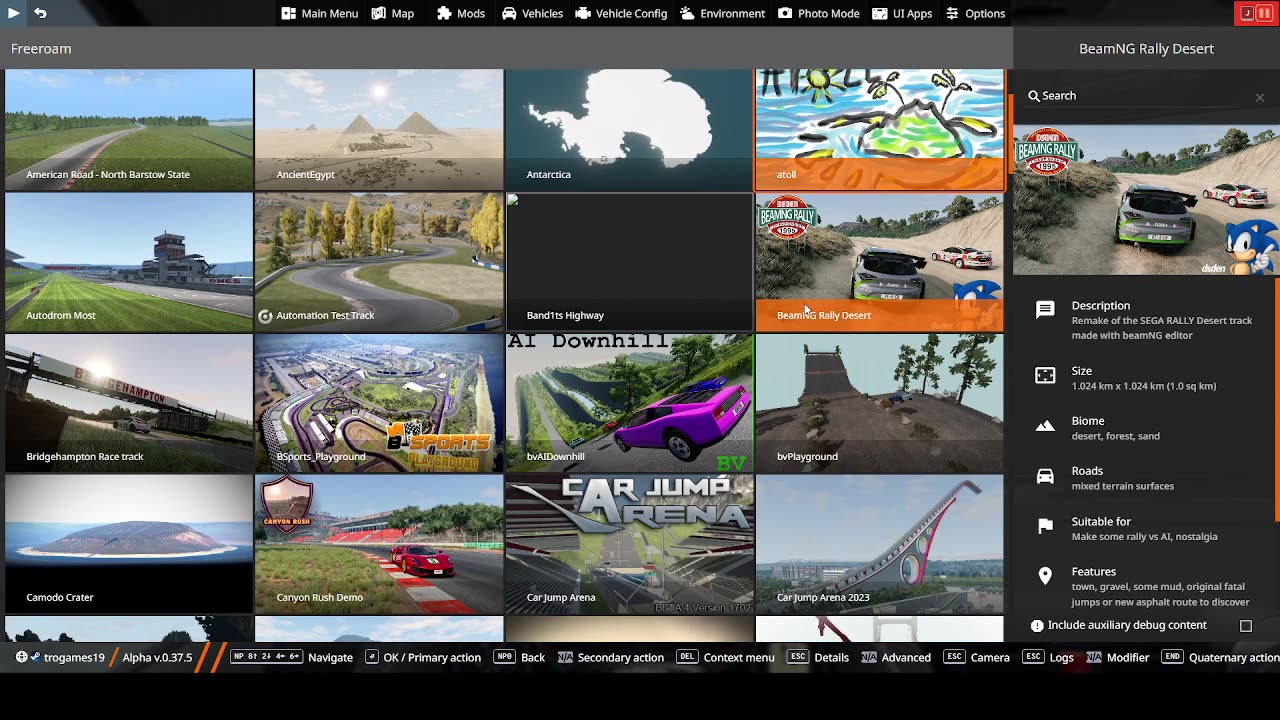
Task: Click the ESC key icon beside Logs
Action: (x=1034, y=657)
